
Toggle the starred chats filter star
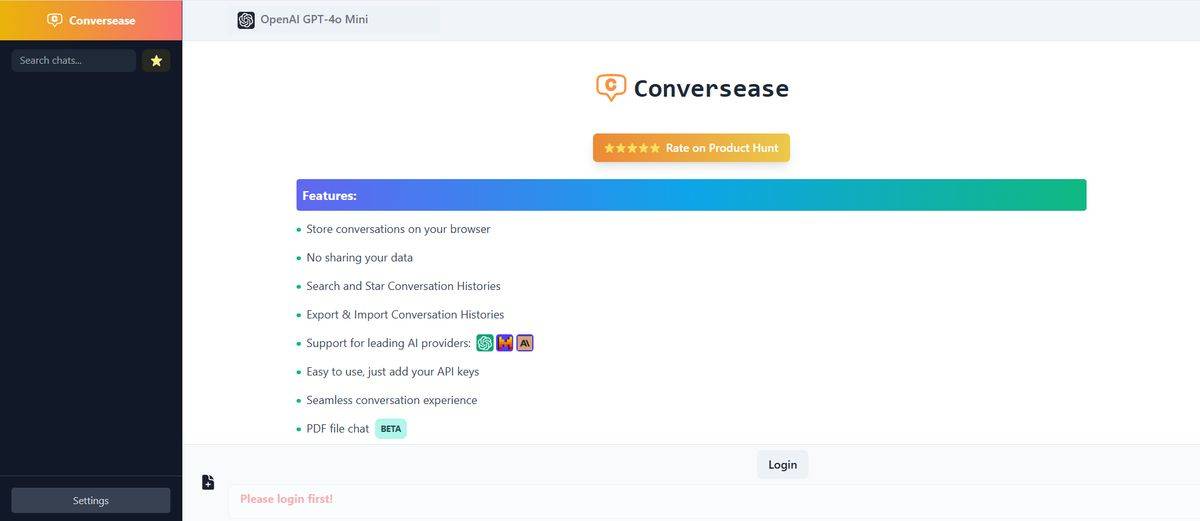(x=156, y=61)
